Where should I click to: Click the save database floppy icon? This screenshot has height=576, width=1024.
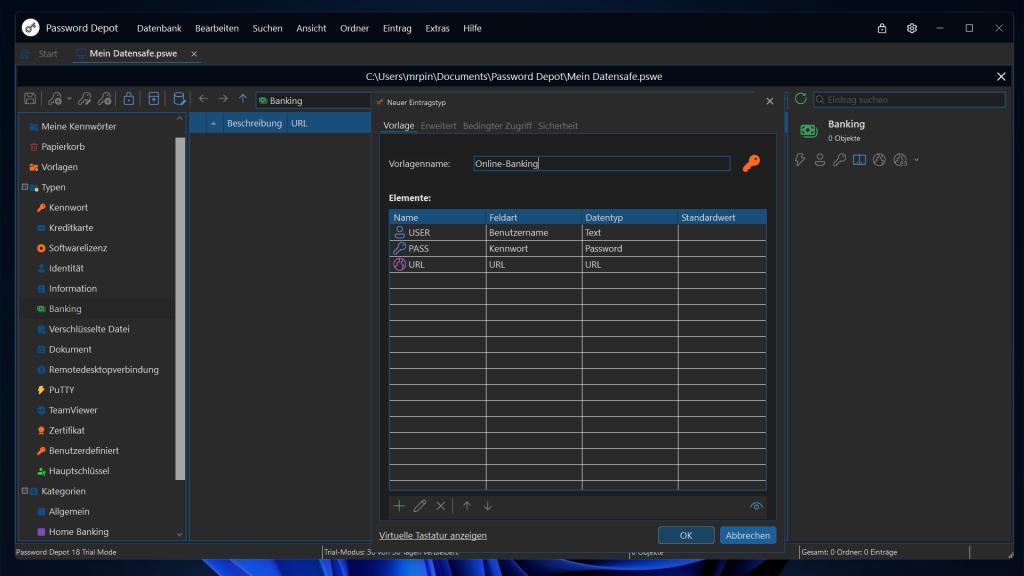[x=30, y=99]
